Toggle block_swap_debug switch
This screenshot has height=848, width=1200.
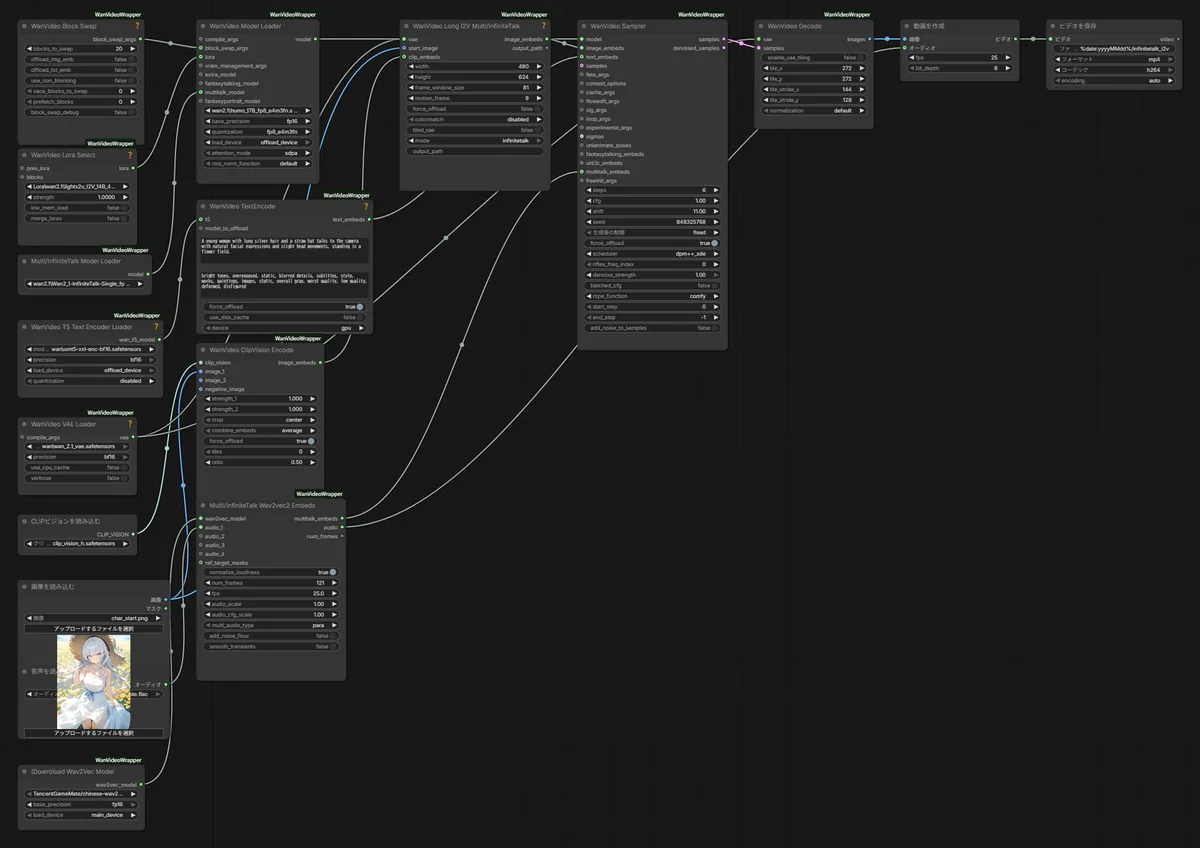(80, 112)
